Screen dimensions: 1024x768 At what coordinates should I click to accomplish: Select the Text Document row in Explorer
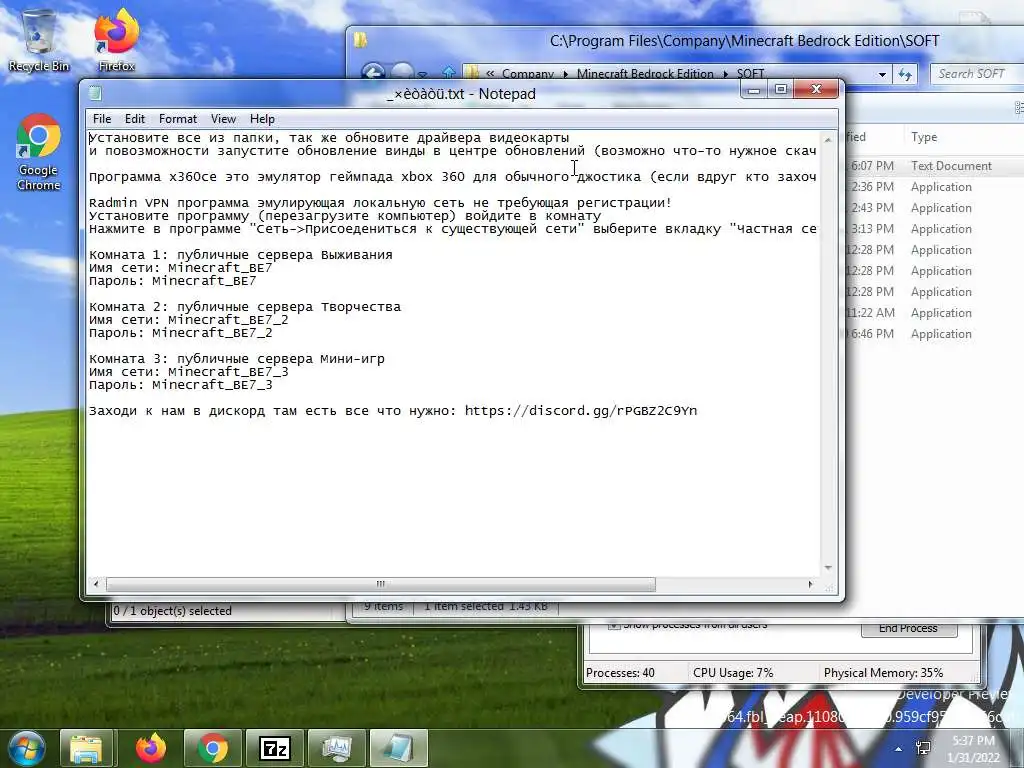tap(935, 166)
